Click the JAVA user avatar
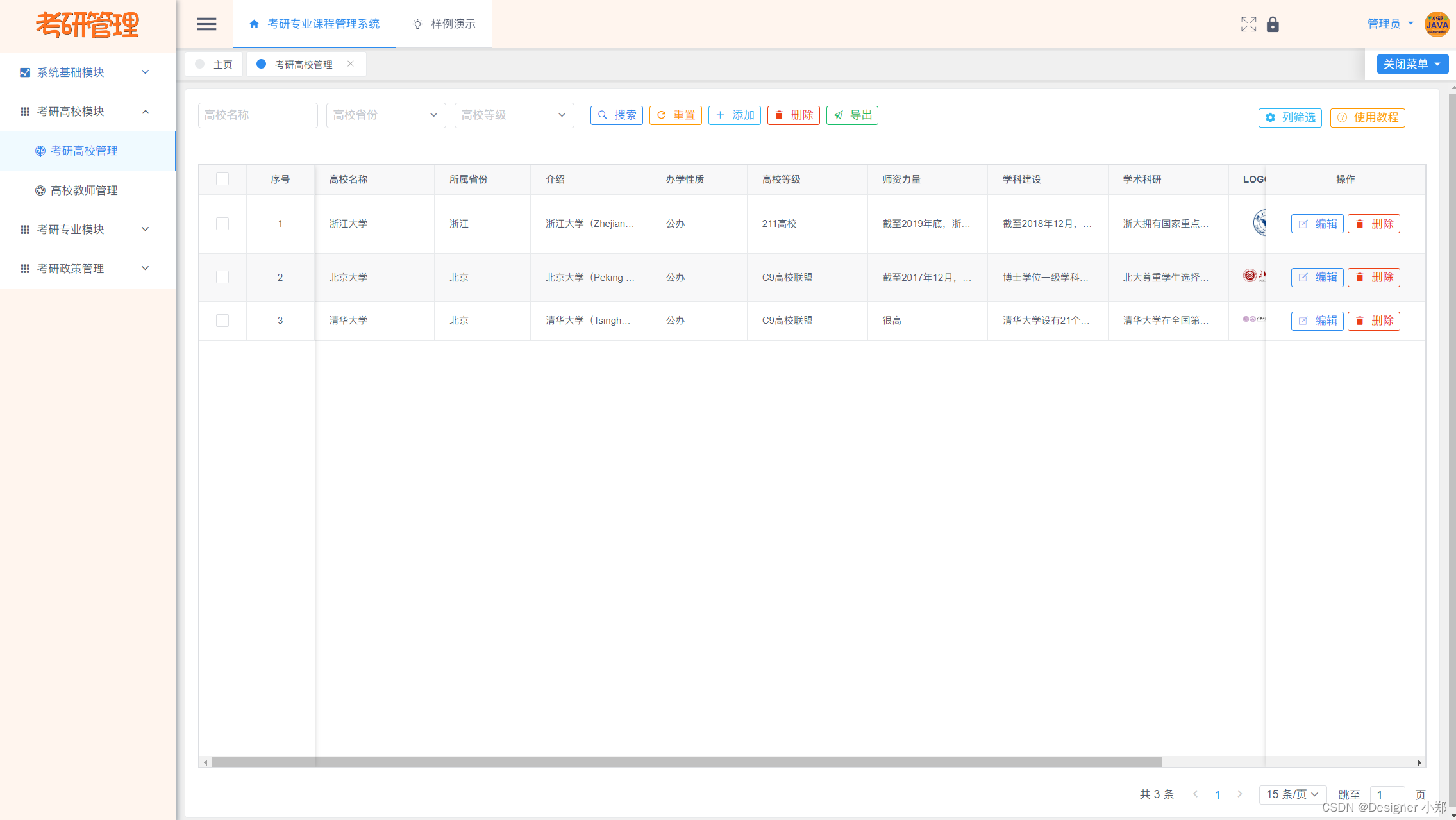 pos(1436,24)
